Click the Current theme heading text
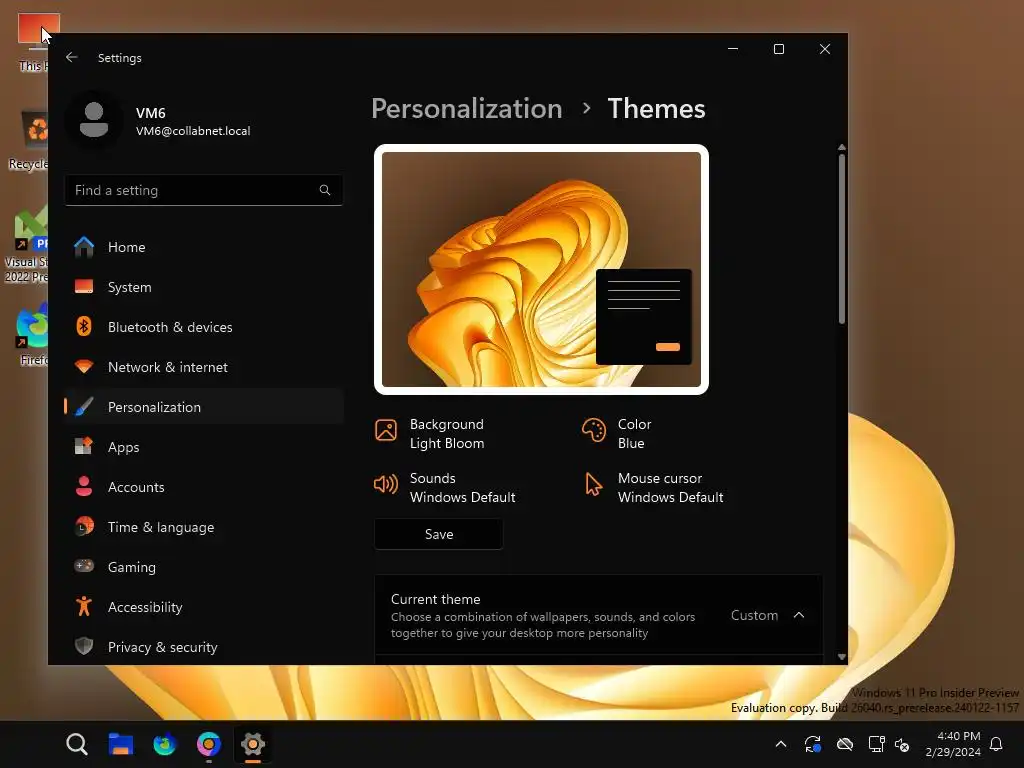This screenshot has height=768, width=1024. tap(436, 599)
